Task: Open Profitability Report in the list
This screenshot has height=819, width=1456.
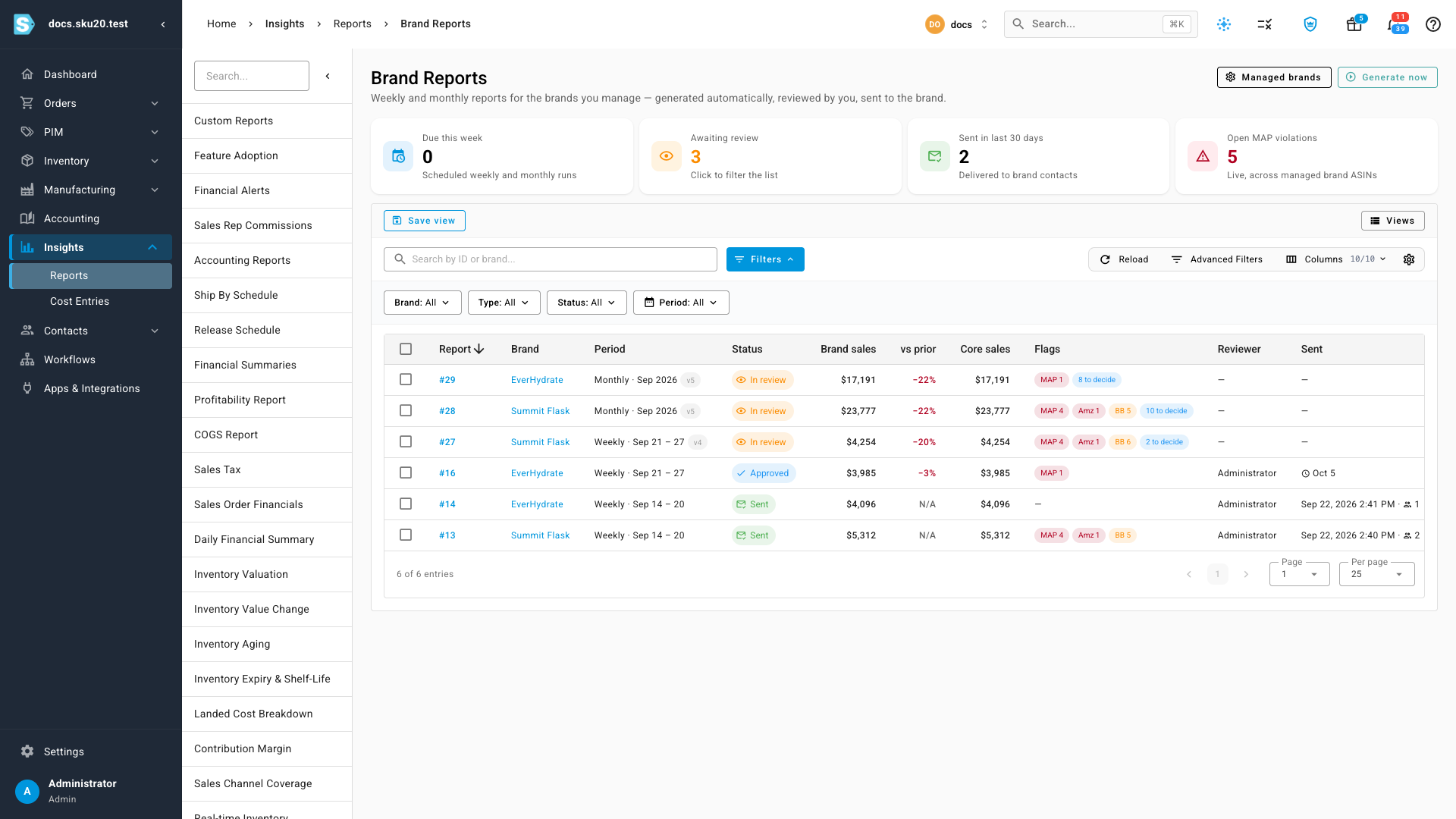Action: pyautogui.click(x=267, y=400)
